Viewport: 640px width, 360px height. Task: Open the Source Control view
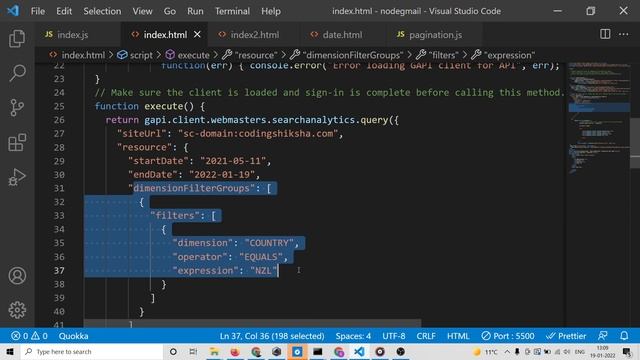point(17,108)
